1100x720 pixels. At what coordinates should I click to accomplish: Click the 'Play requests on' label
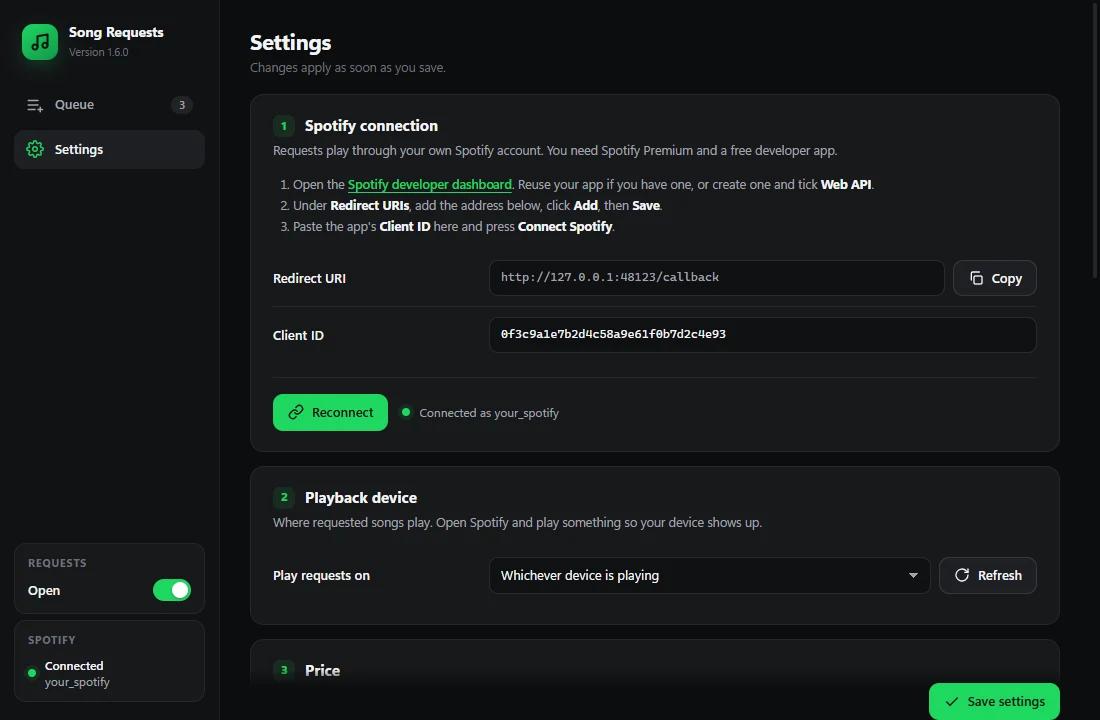321,575
